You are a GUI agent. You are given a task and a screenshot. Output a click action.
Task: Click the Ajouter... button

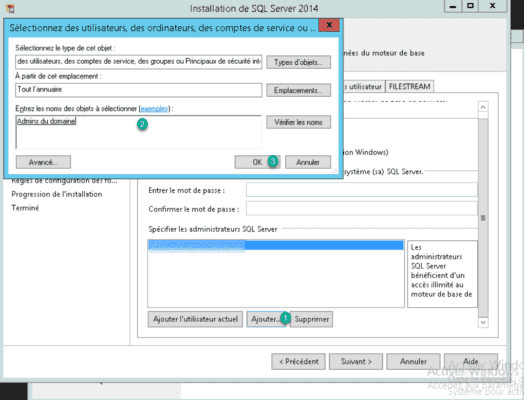click(266, 319)
